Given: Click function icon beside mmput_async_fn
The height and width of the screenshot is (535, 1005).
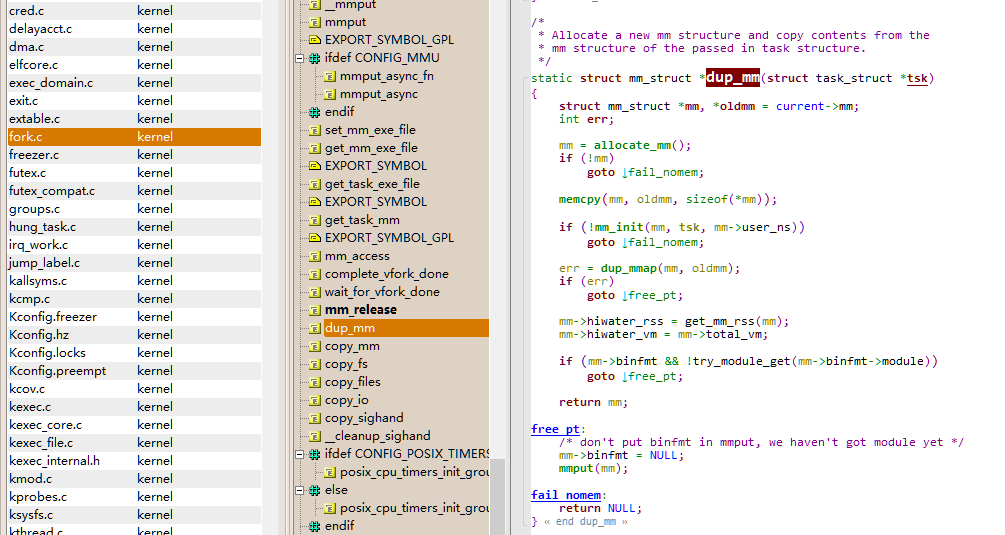Looking at the screenshot, I should [x=329, y=76].
